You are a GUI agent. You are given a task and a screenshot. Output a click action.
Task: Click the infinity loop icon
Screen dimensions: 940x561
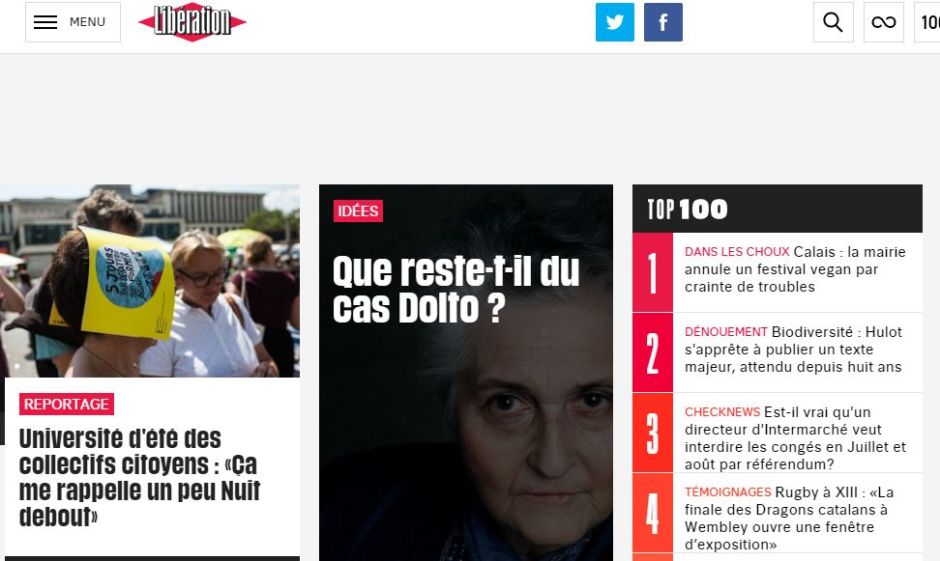[x=883, y=22]
